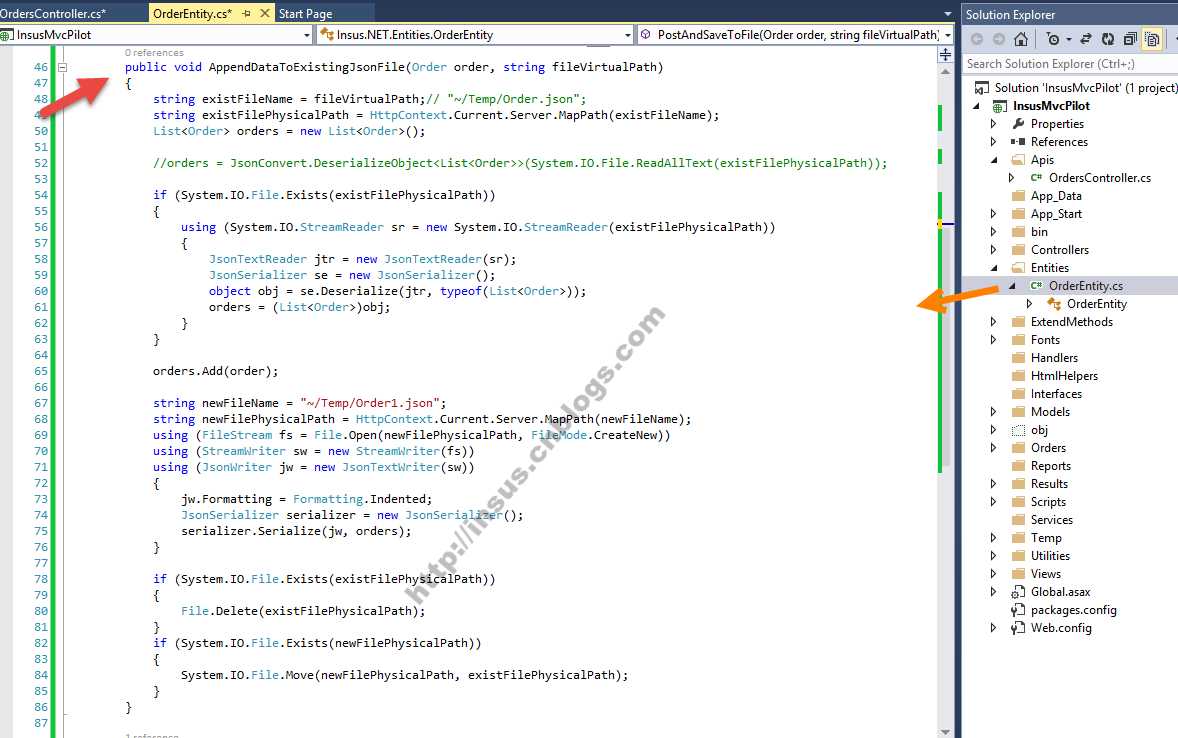The height and width of the screenshot is (738, 1178).
Task: Expand the App_Start folder
Action: 993,214
